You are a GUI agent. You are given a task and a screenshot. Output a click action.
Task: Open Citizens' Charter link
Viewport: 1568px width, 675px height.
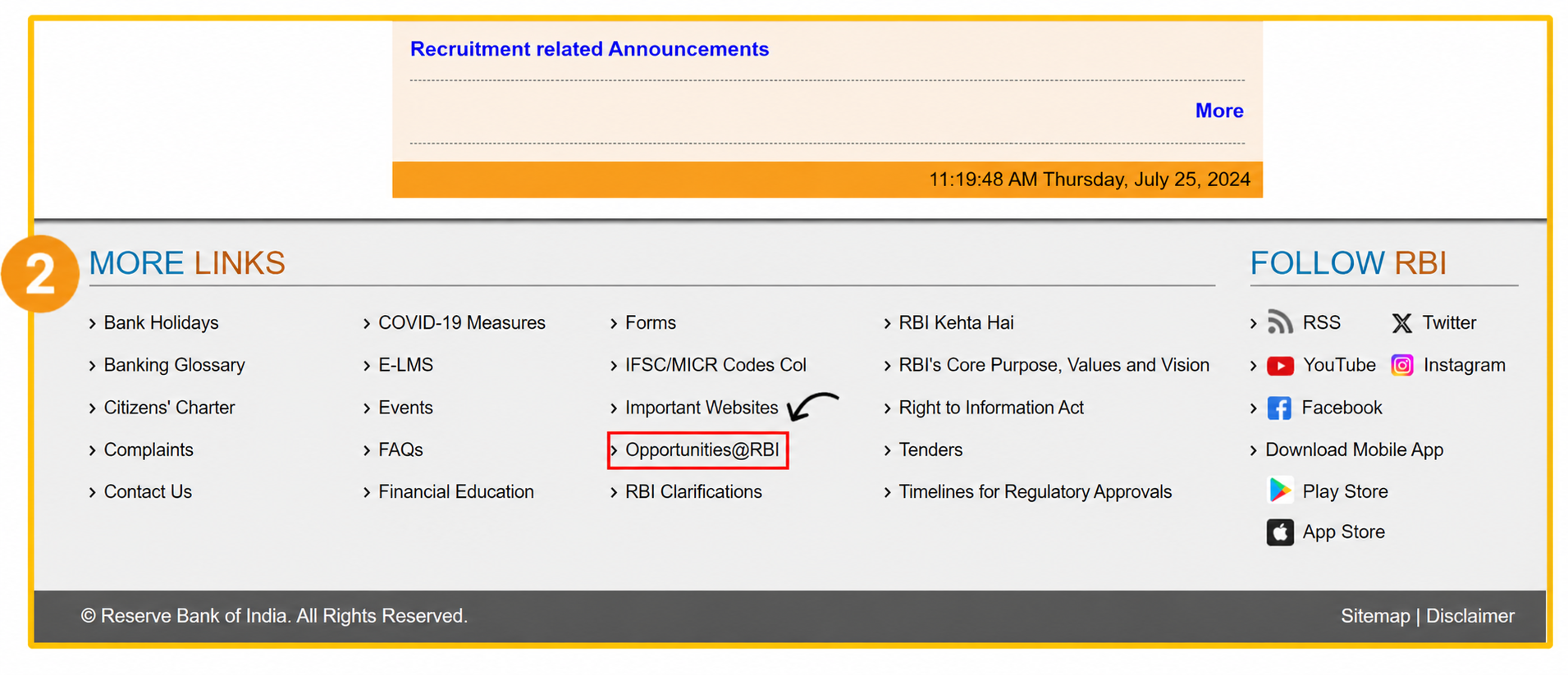(169, 408)
